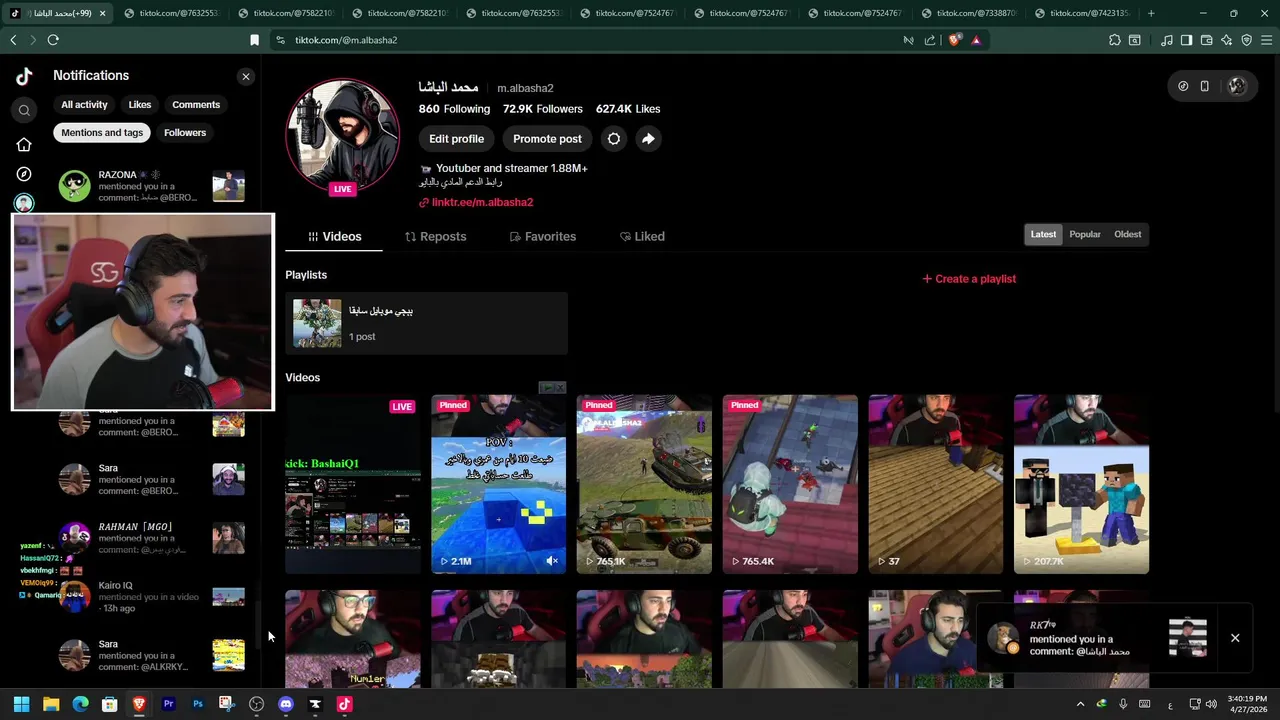Open Premiere Pro from taskbar

coord(168,704)
